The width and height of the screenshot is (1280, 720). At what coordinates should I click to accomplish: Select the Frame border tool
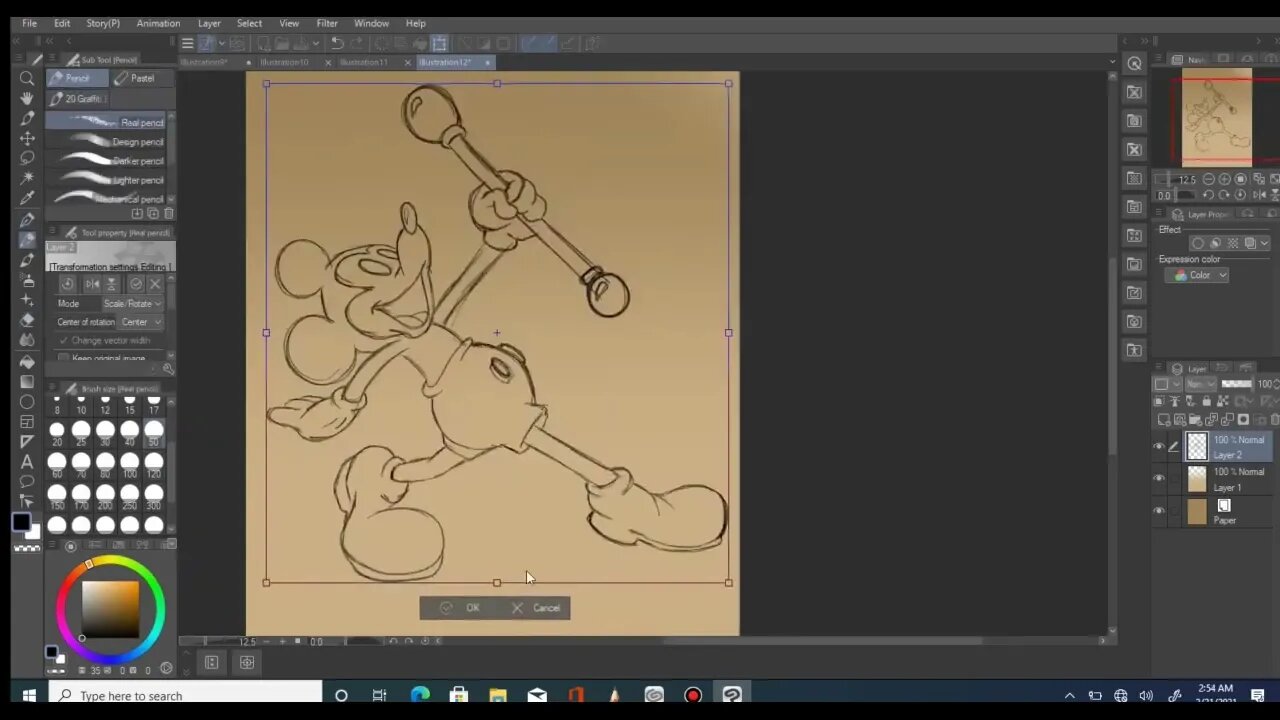[27, 422]
